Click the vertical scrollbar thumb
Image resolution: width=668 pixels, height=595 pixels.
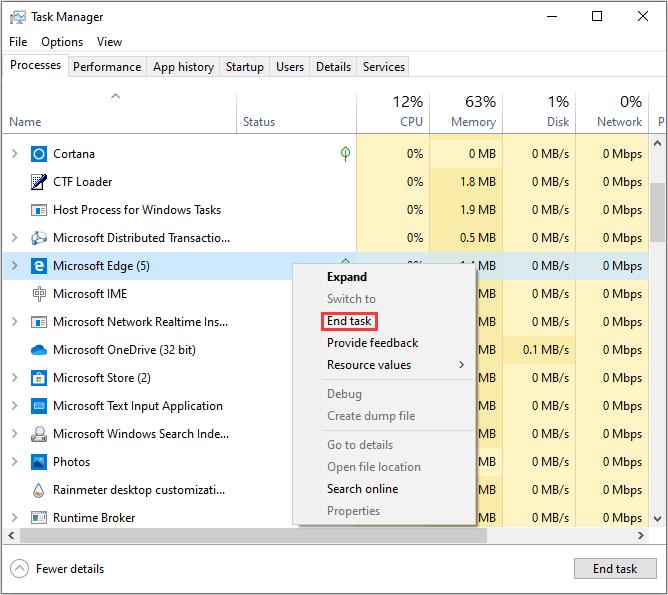click(657, 212)
